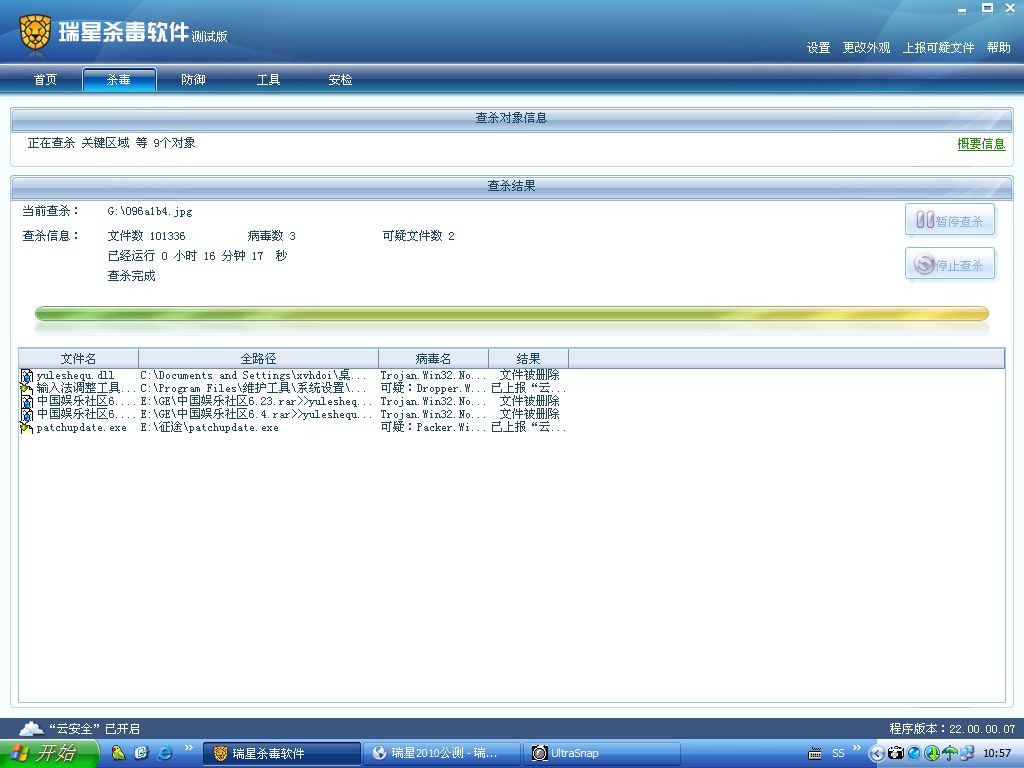Select the patchupdate.exe file name
The height and width of the screenshot is (768, 1024).
[x=82, y=428]
